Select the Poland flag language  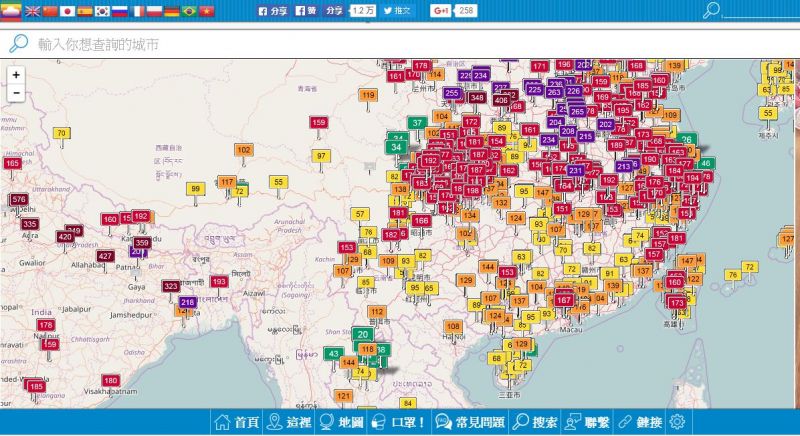(x=154, y=11)
